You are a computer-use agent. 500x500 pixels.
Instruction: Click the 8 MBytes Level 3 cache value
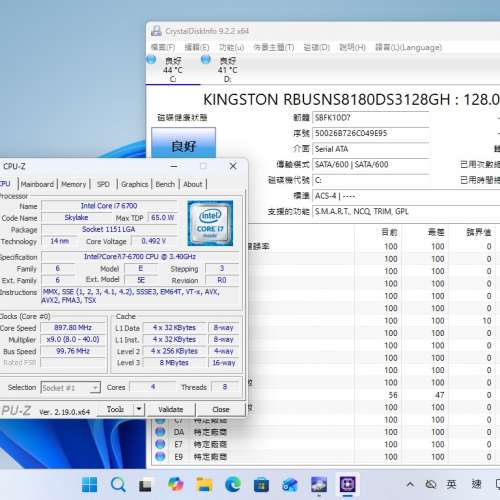coord(174,363)
